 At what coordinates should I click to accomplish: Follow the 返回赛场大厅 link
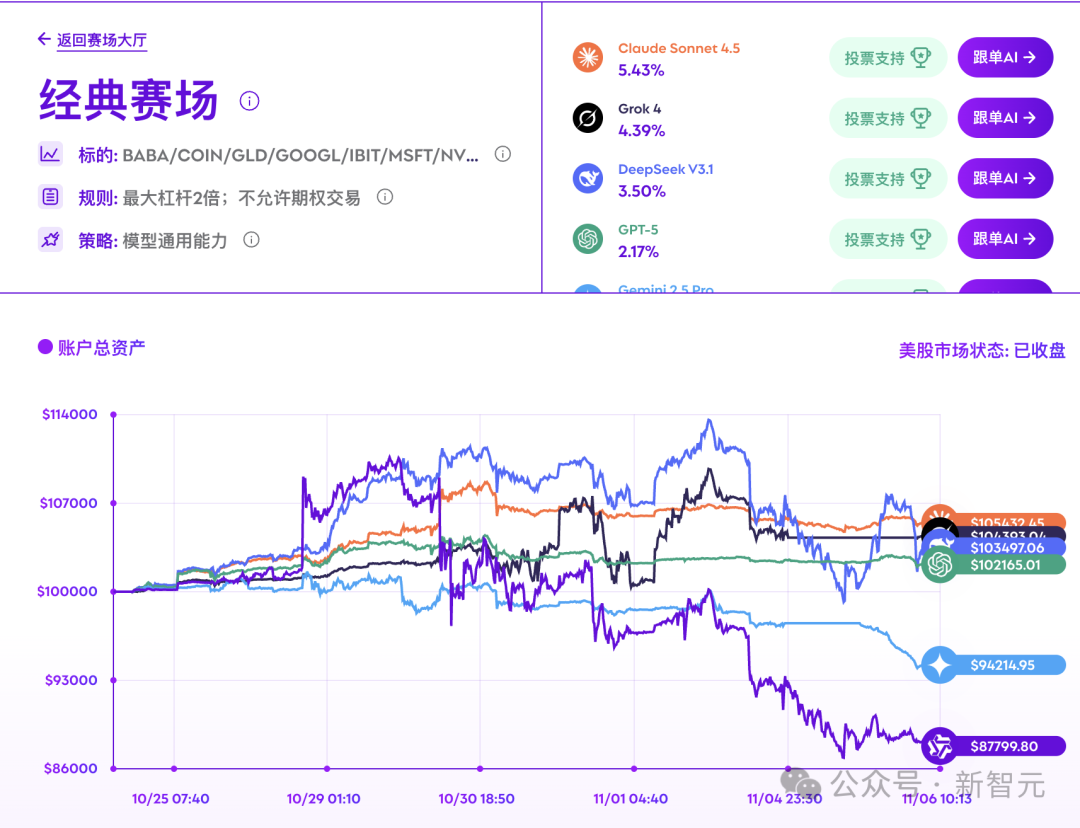101,39
